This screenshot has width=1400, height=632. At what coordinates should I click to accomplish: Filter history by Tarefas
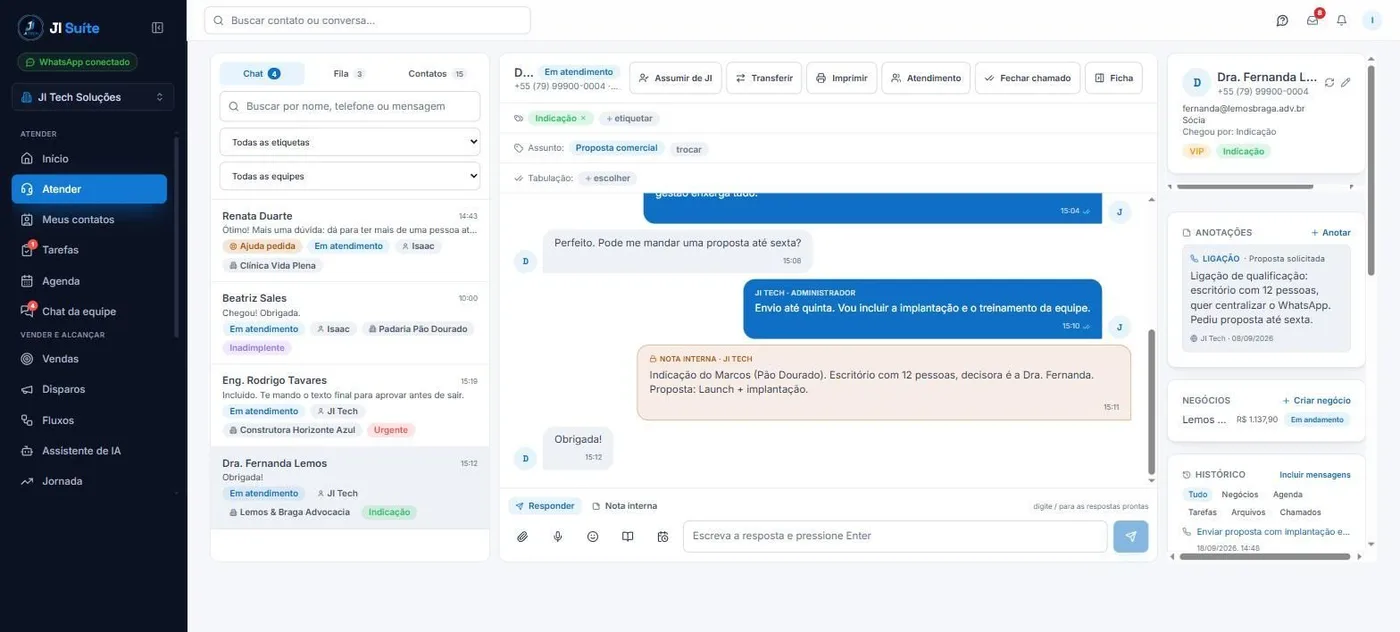coord(1203,512)
